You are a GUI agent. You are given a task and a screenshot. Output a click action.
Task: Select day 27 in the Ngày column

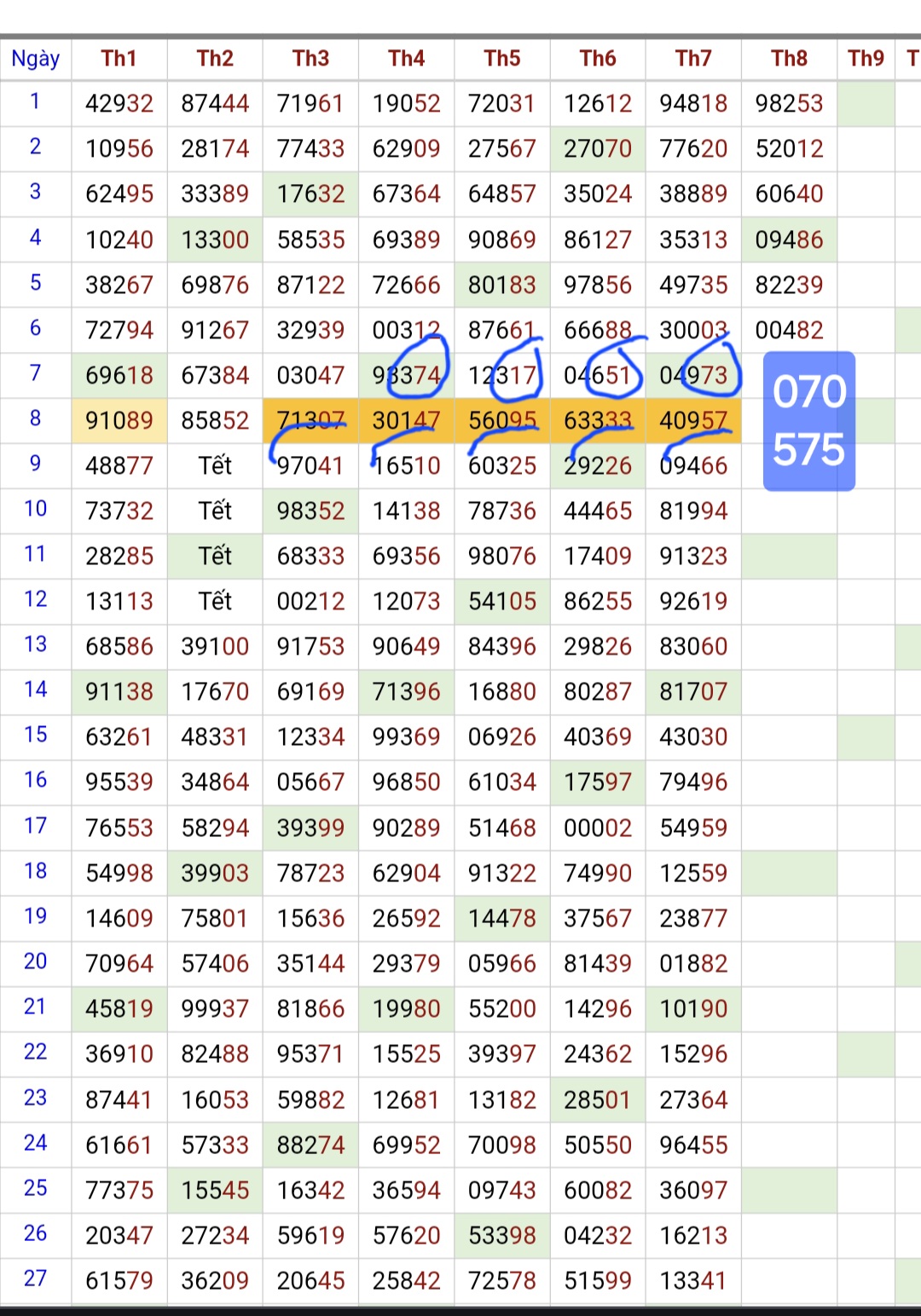tap(36, 1278)
